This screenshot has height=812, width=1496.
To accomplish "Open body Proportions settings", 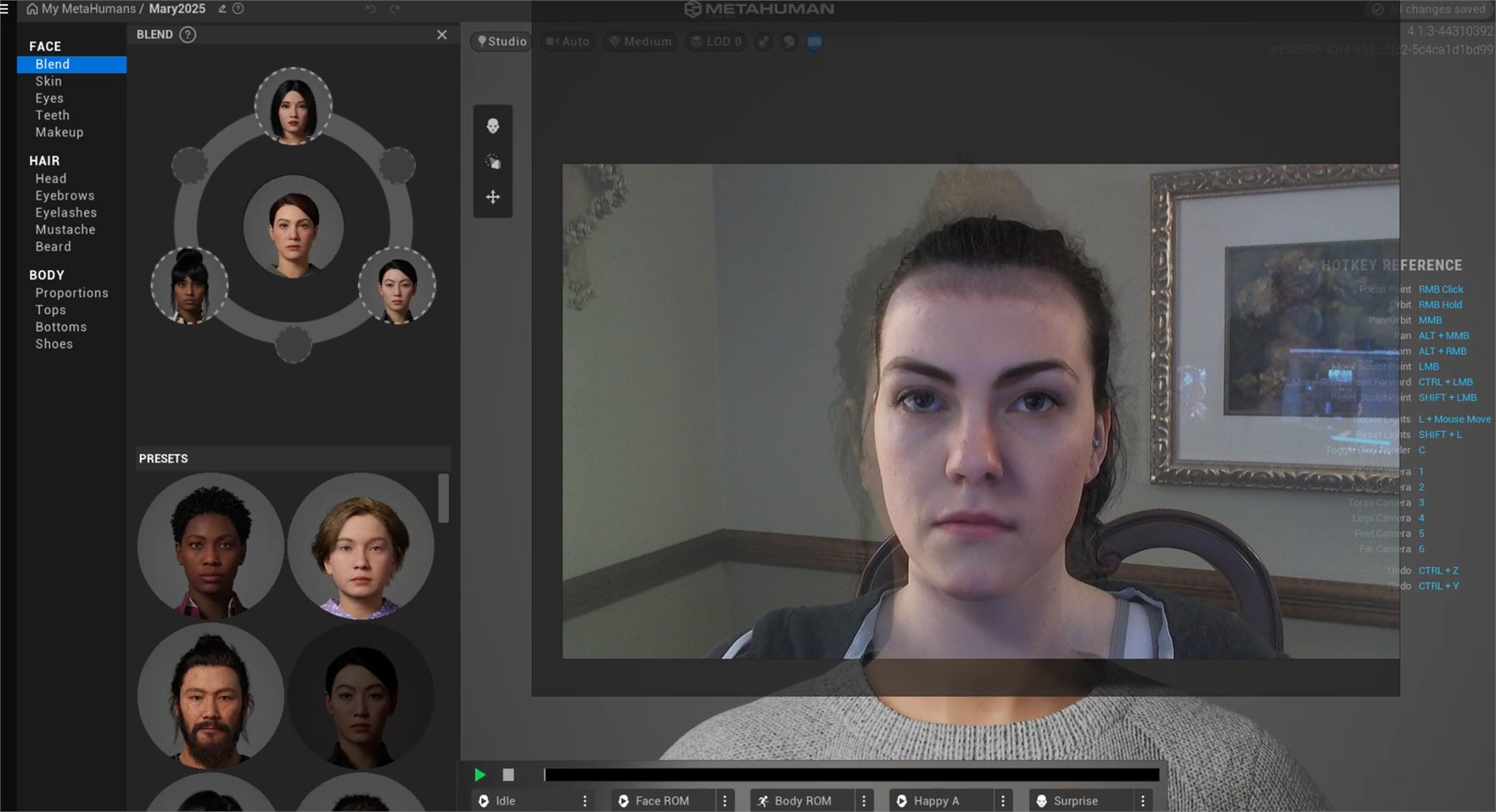I will pos(71,293).
